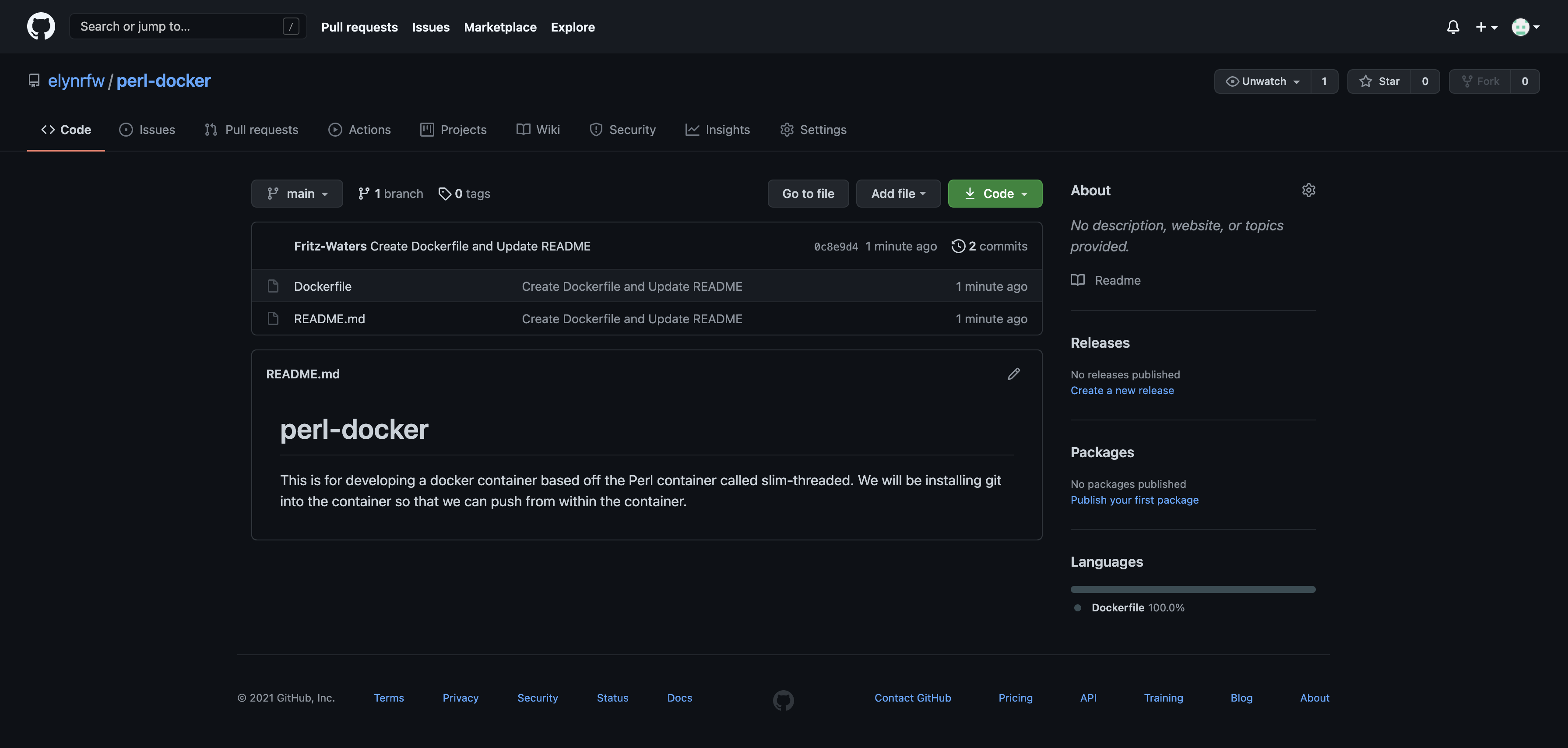This screenshot has width=1568, height=748.
Task: Switch to the Security tab
Action: tap(622, 130)
